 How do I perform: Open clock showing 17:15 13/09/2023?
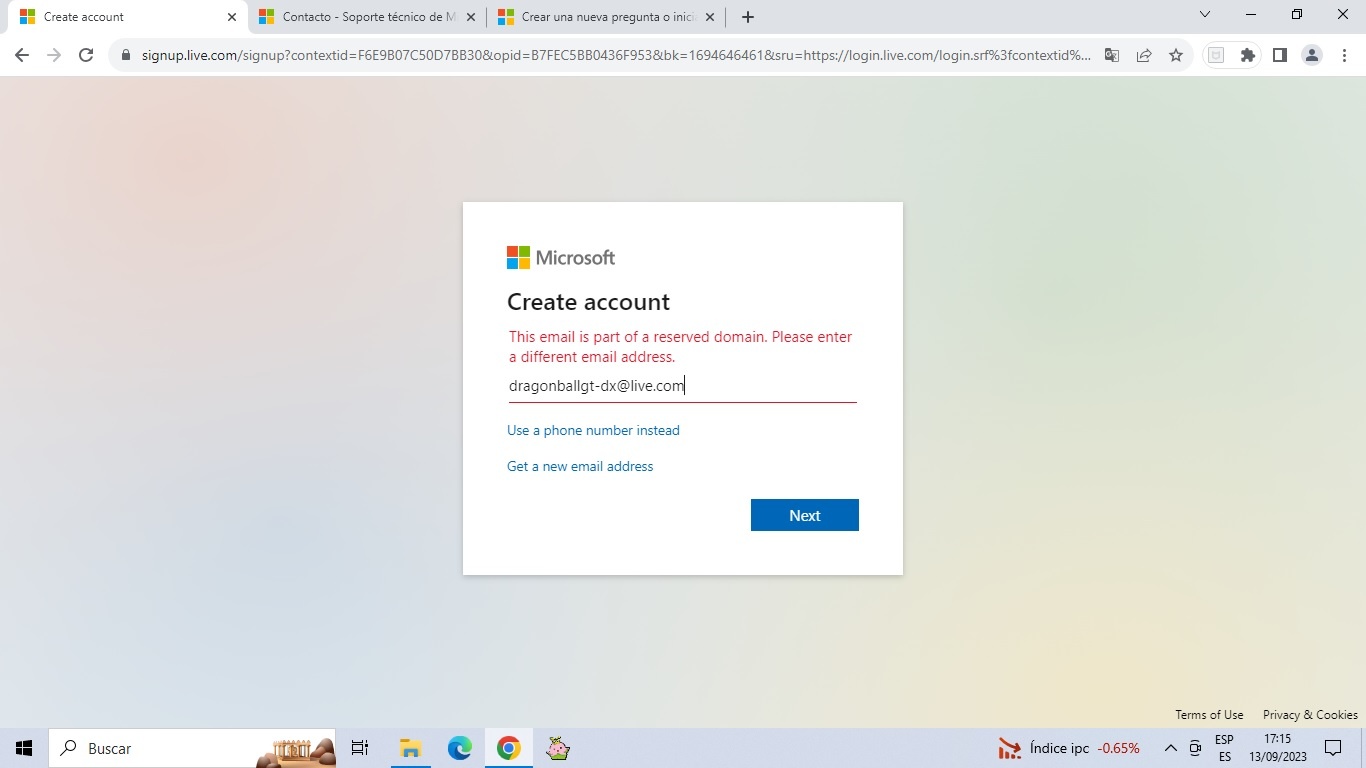click(x=1278, y=748)
